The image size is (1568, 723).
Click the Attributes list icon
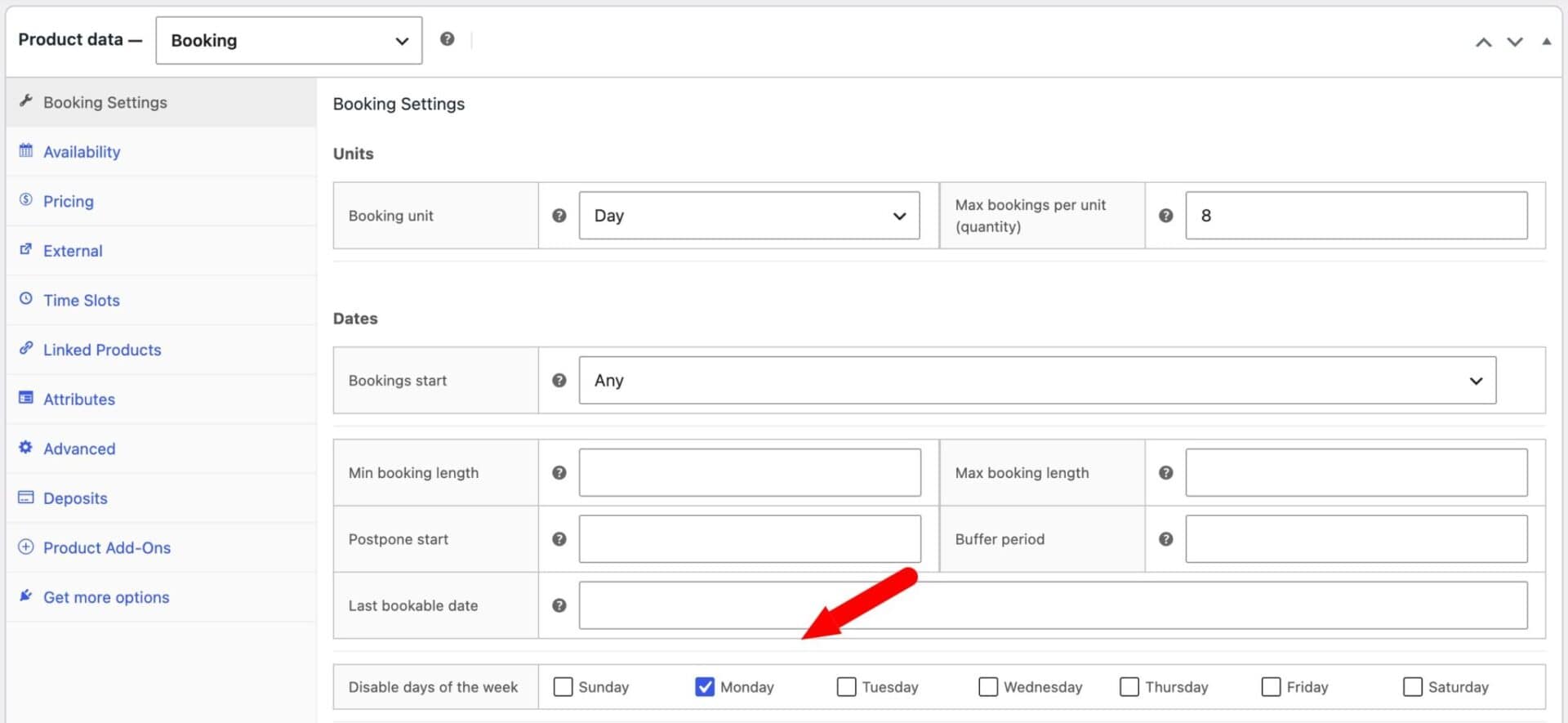(26, 398)
